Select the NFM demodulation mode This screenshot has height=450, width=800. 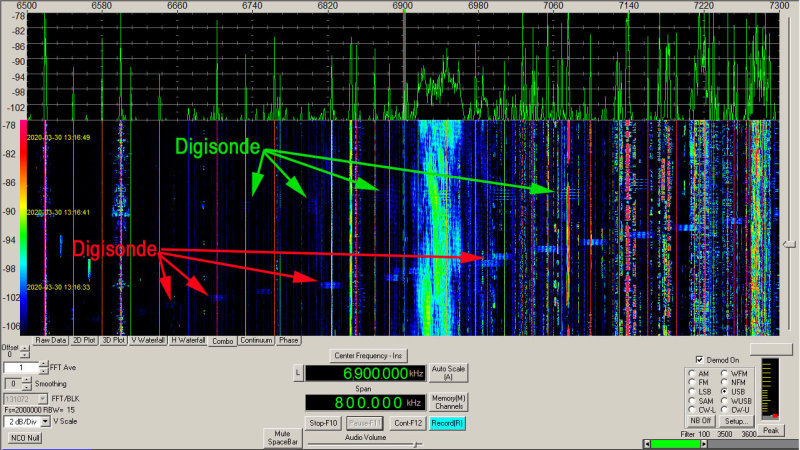point(724,382)
